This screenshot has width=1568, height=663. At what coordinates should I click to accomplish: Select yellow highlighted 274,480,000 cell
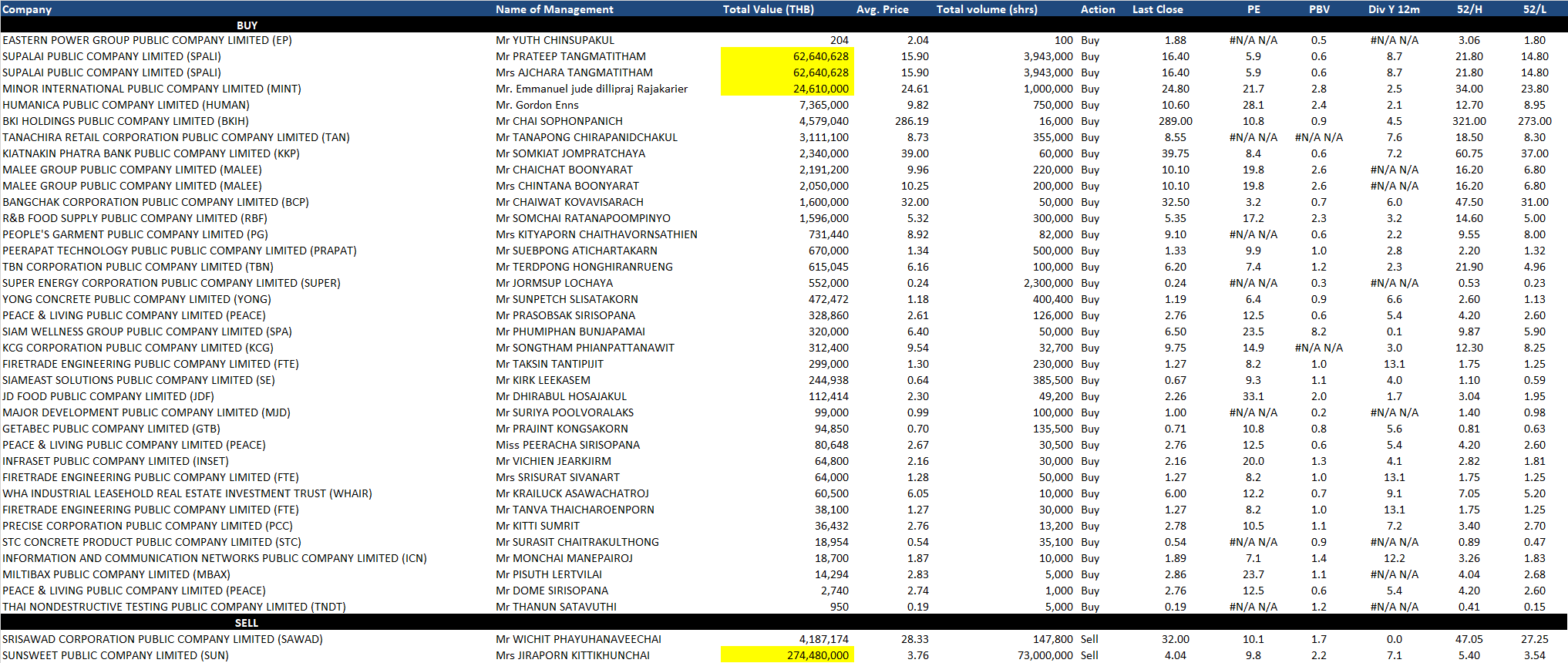click(x=787, y=655)
